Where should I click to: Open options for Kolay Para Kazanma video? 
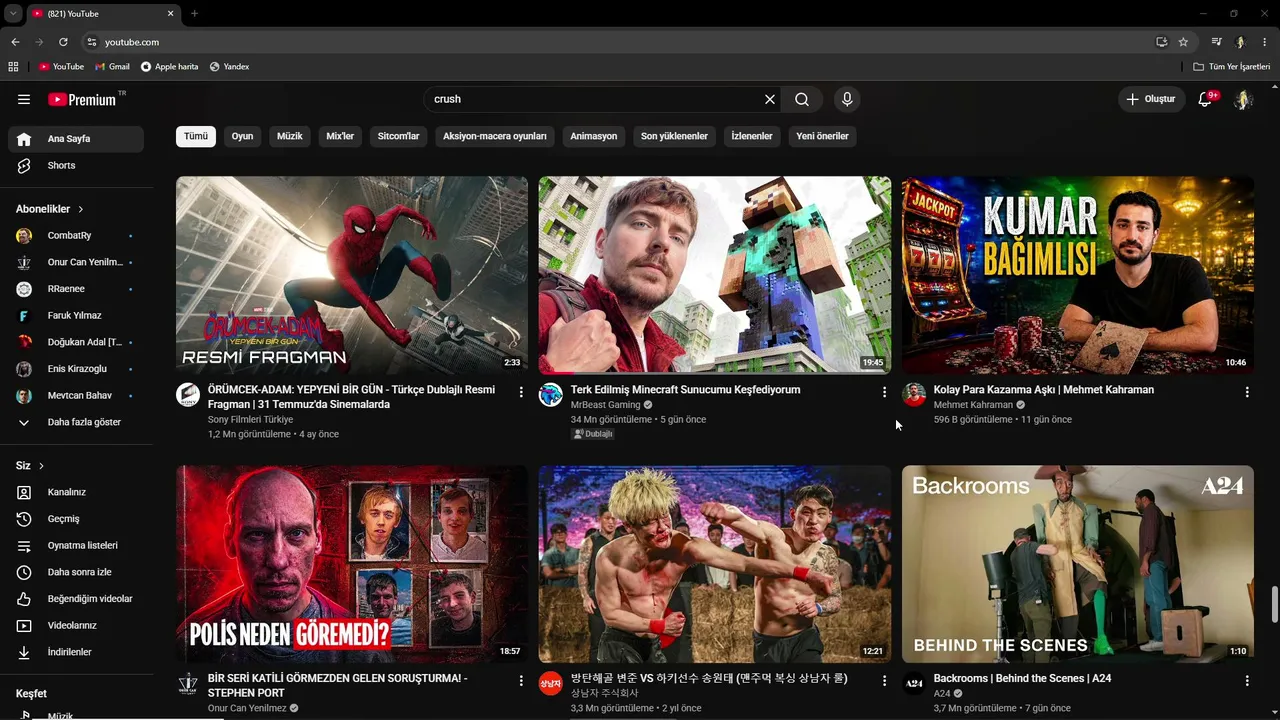pyautogui.click(x=1247, y=392)
